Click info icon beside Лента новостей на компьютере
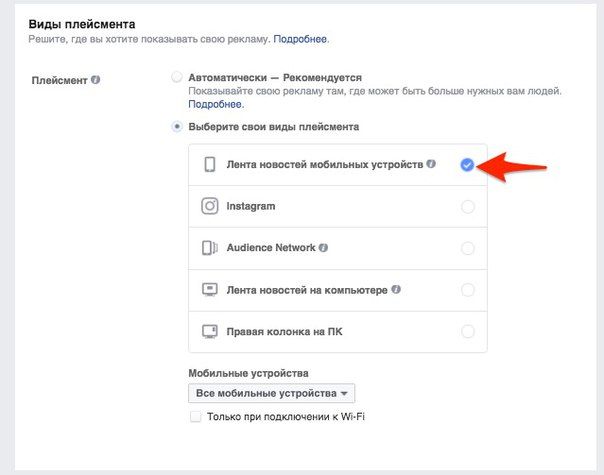The height and width of the screenshot is (475, 604). (x=396, y=289)
